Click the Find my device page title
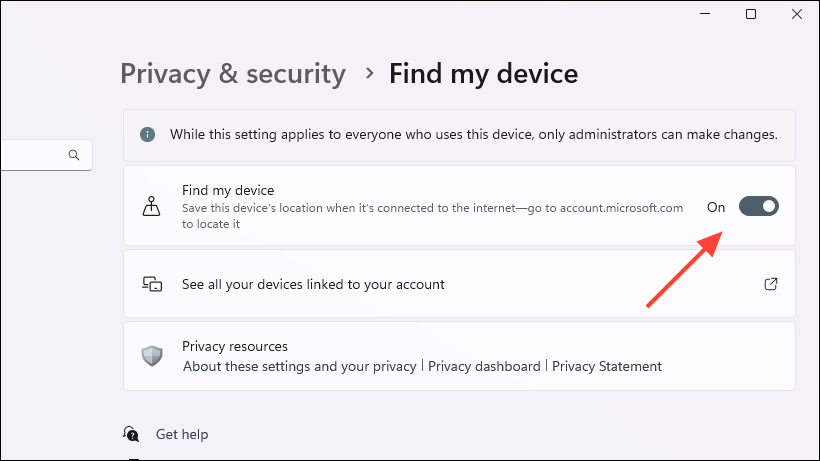Image resolution: width=820 pixels, height=461 pixels. (483, 74)
